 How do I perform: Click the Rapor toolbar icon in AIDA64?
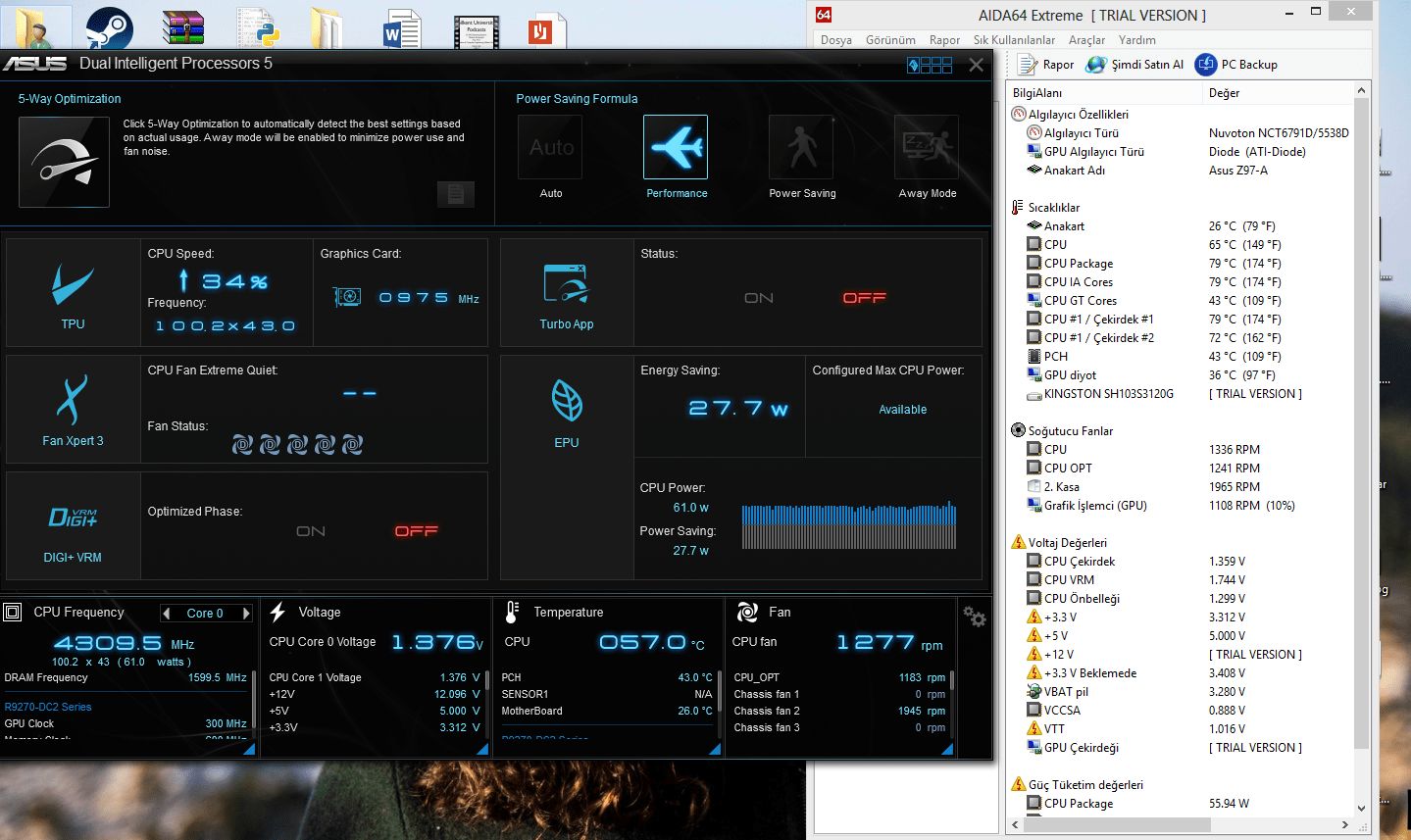click(1045, 65)
